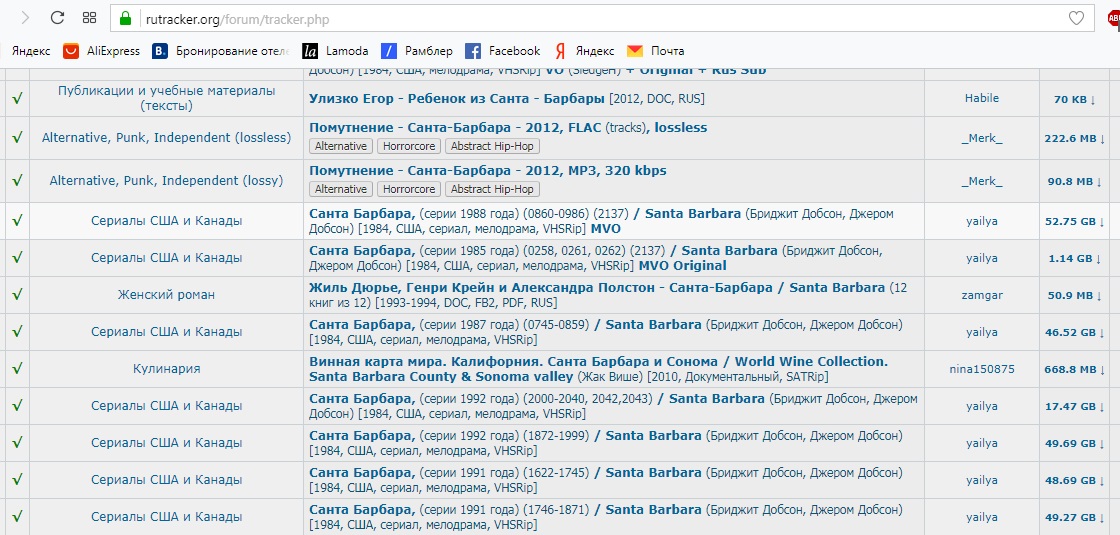Open the Почта mail bookmark
Image resolution: width=1120 pixels, height=535 pixels.
pyautogui.click(x=655, y=51)
